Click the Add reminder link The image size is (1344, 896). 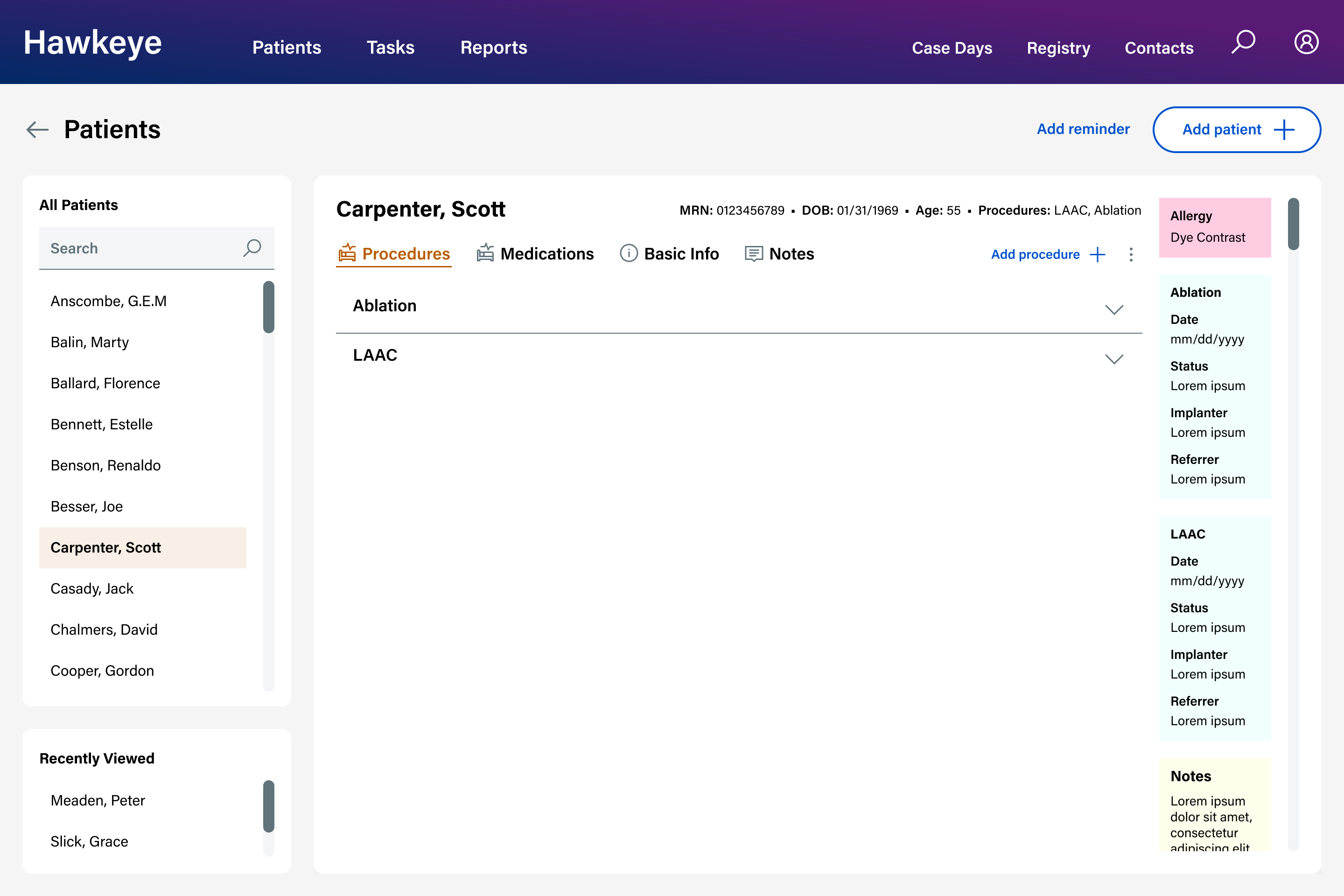1083,129
